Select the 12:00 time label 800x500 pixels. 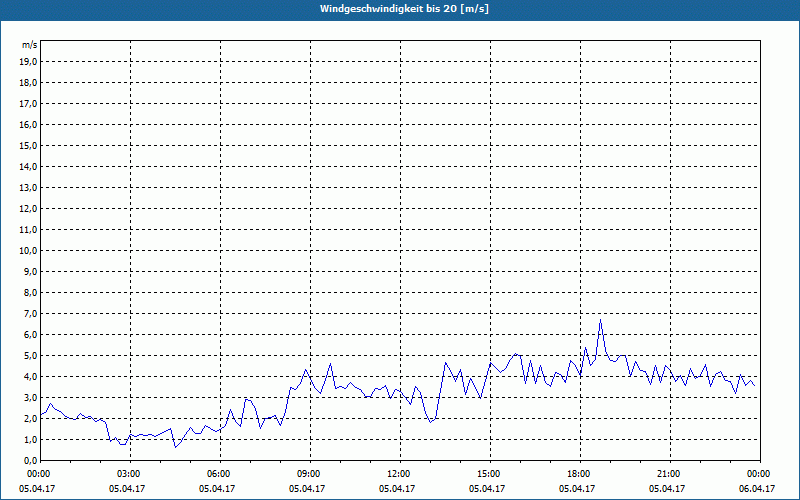point(400,474)
